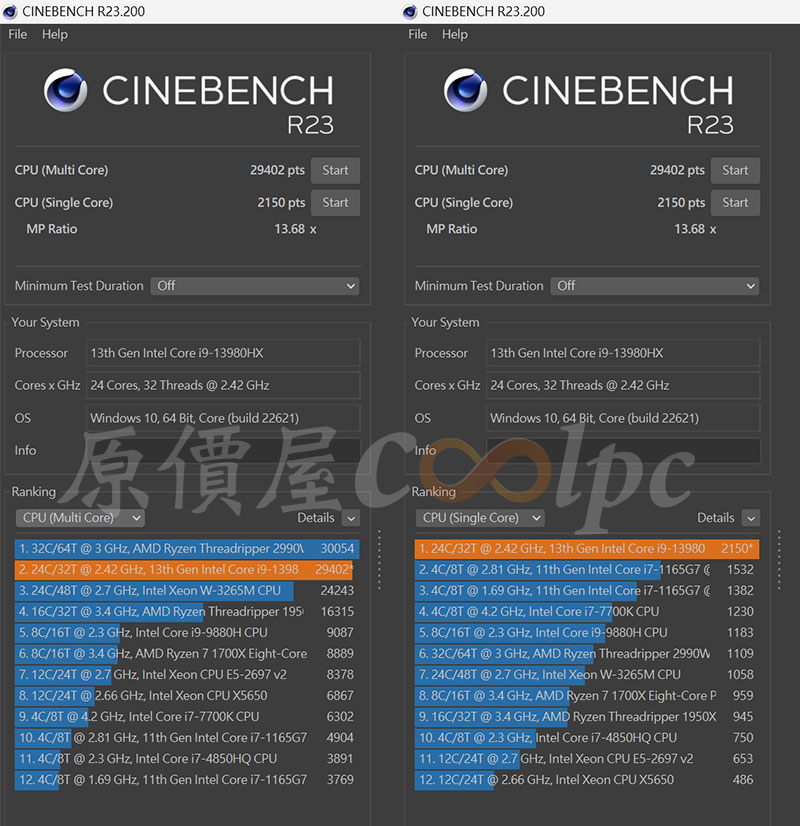Select i7-1165G7 1.69 GHz row scoring 1382

[x=587, y=591]
